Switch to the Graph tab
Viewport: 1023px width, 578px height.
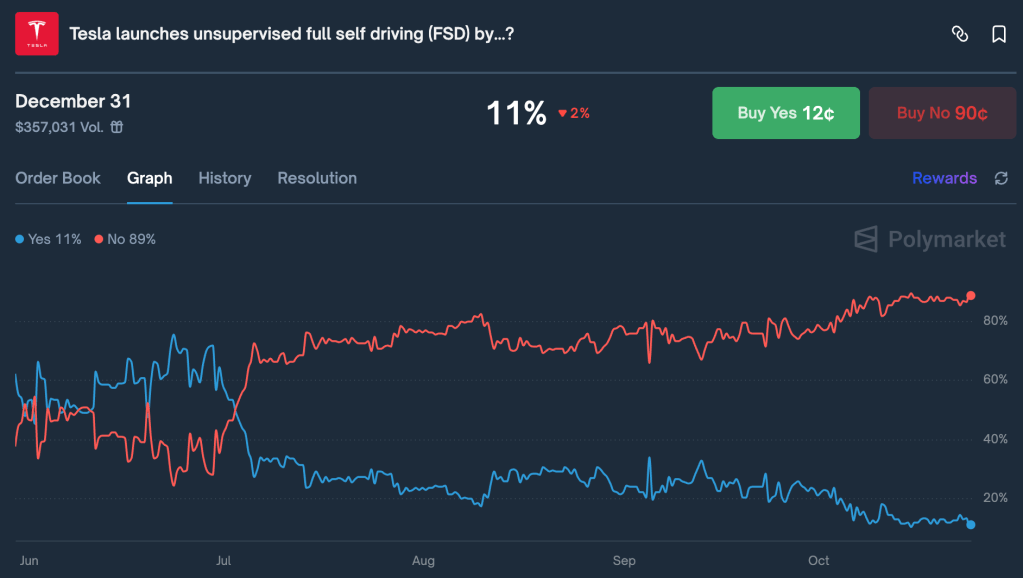(x=150, y=178)
